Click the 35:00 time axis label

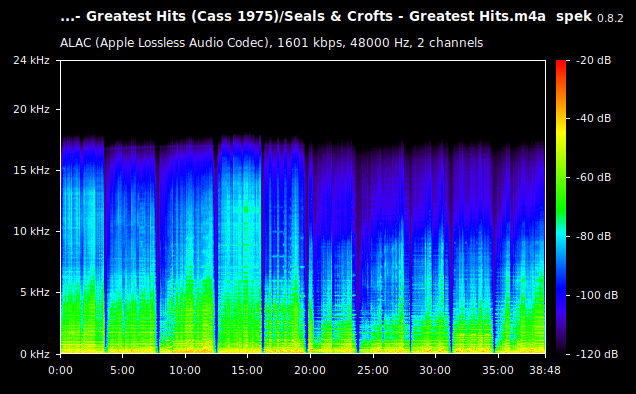(x=498, y=370)
